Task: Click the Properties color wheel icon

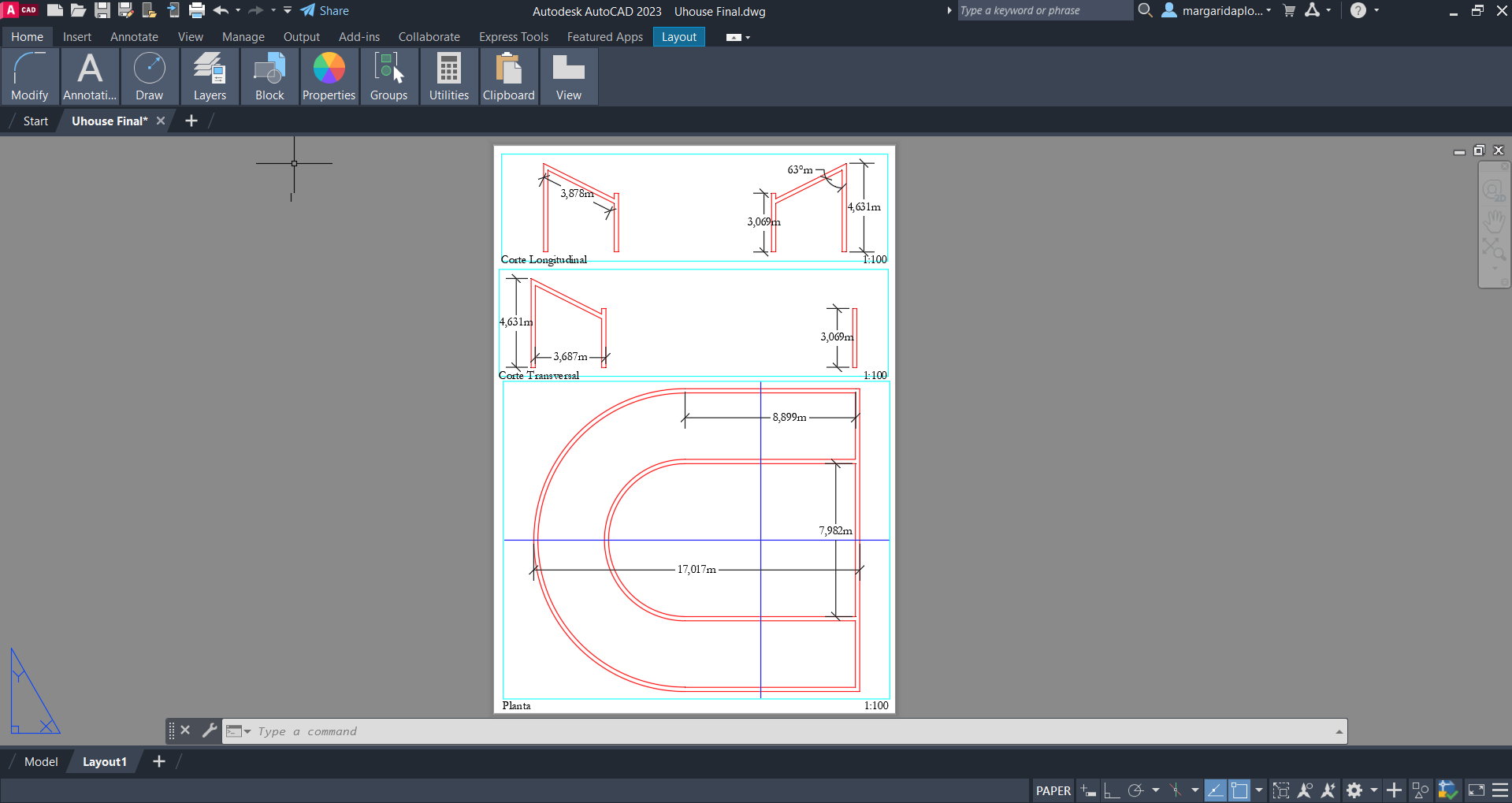Action: pyautogui.click(x=329, y=69)
